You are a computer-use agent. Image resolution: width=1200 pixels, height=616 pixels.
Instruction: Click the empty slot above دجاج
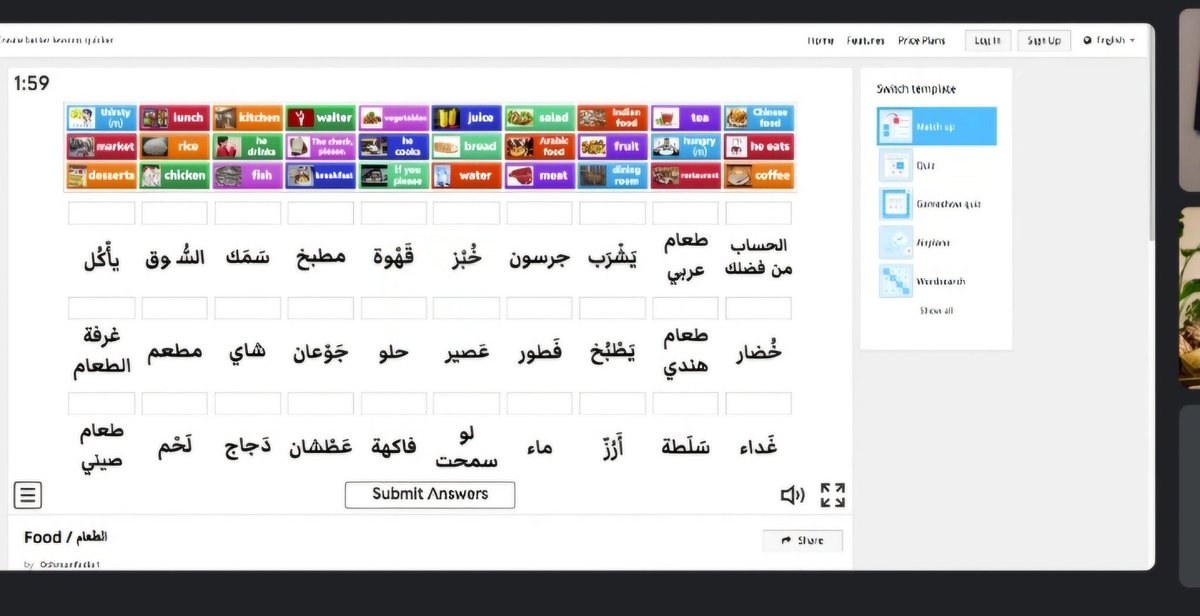pyautogui.click(x=247, y=403)
